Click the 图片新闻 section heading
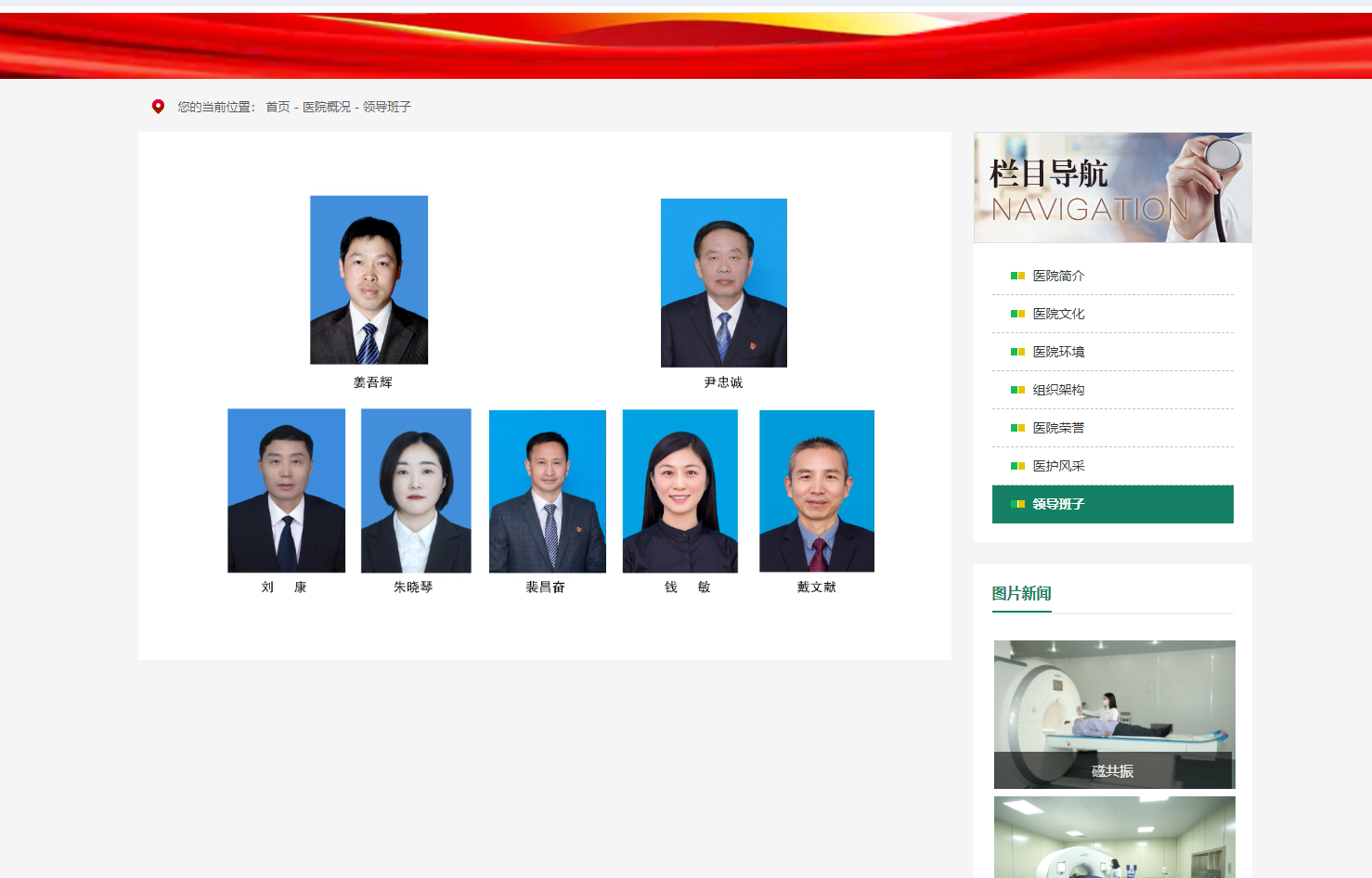The height and width of the screenshot is (878, 1372). tap(1022, 593)
